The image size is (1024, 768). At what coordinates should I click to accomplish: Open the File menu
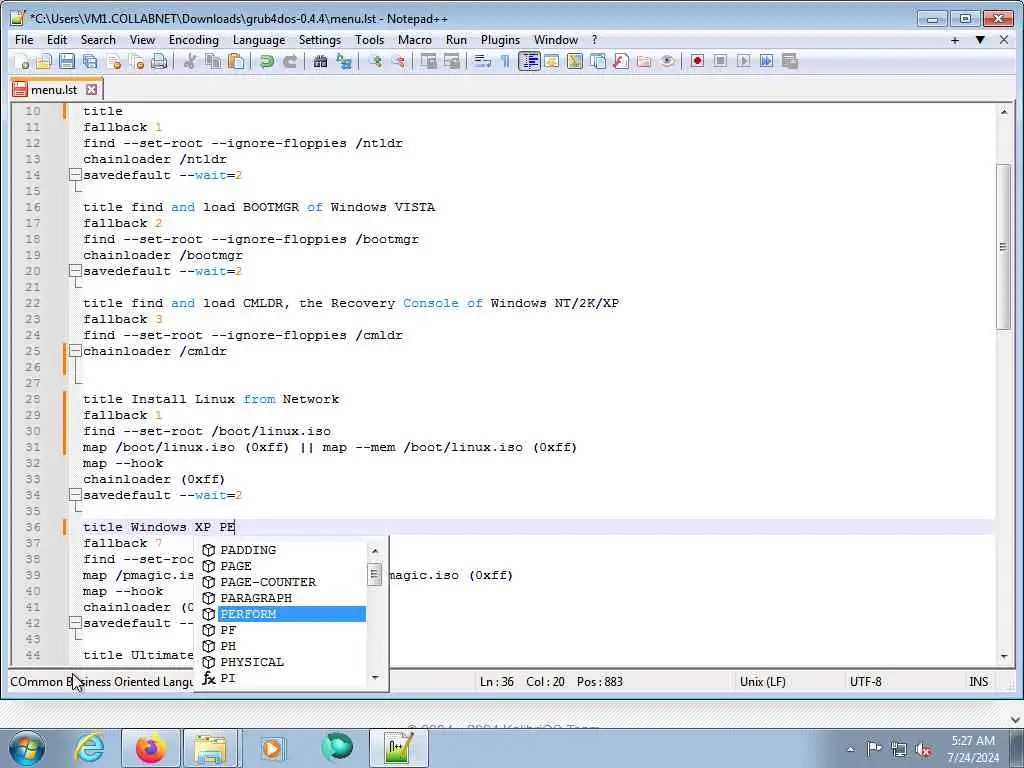24,40
